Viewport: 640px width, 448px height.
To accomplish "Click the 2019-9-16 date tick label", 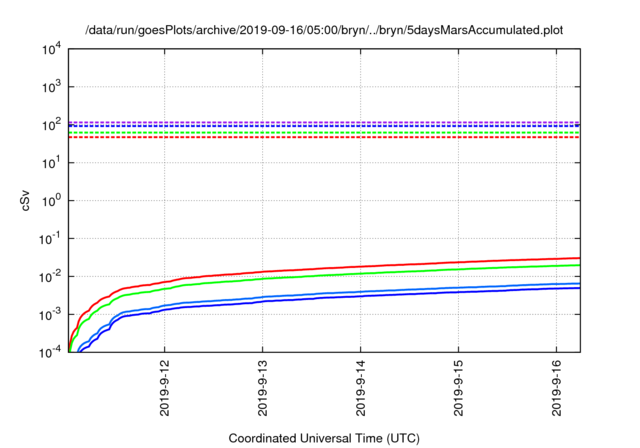I will click(x=556, y=388).
